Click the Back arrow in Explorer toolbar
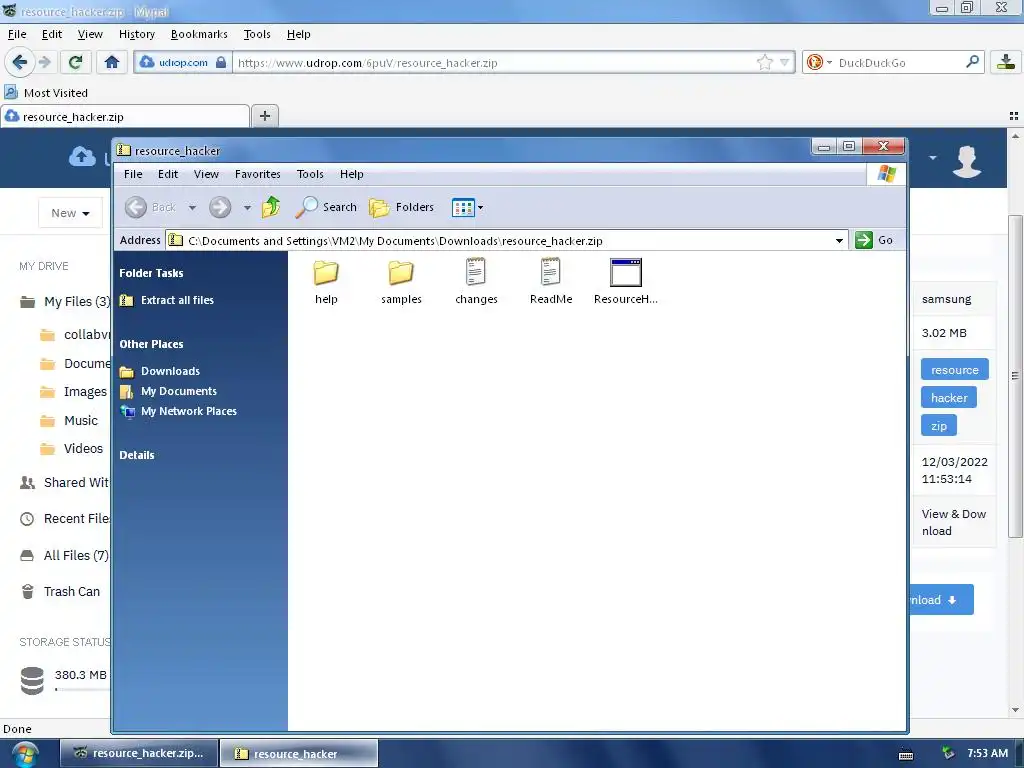Viewport: 1024px width, 768px height. point(136,207)
